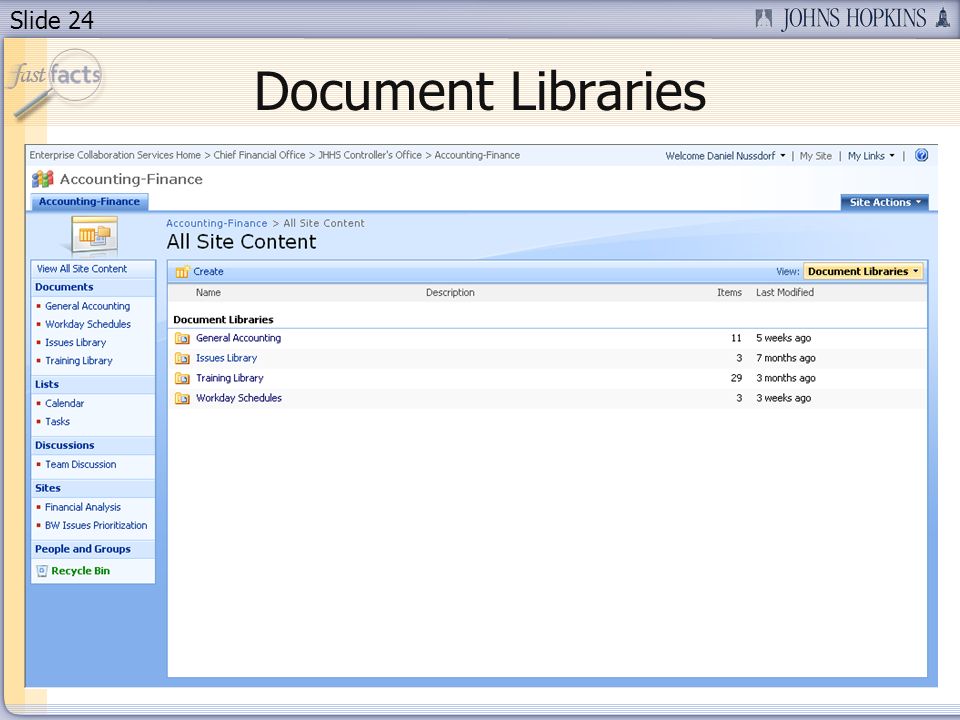Click the '3 months ago' modified value

(786, 378)
